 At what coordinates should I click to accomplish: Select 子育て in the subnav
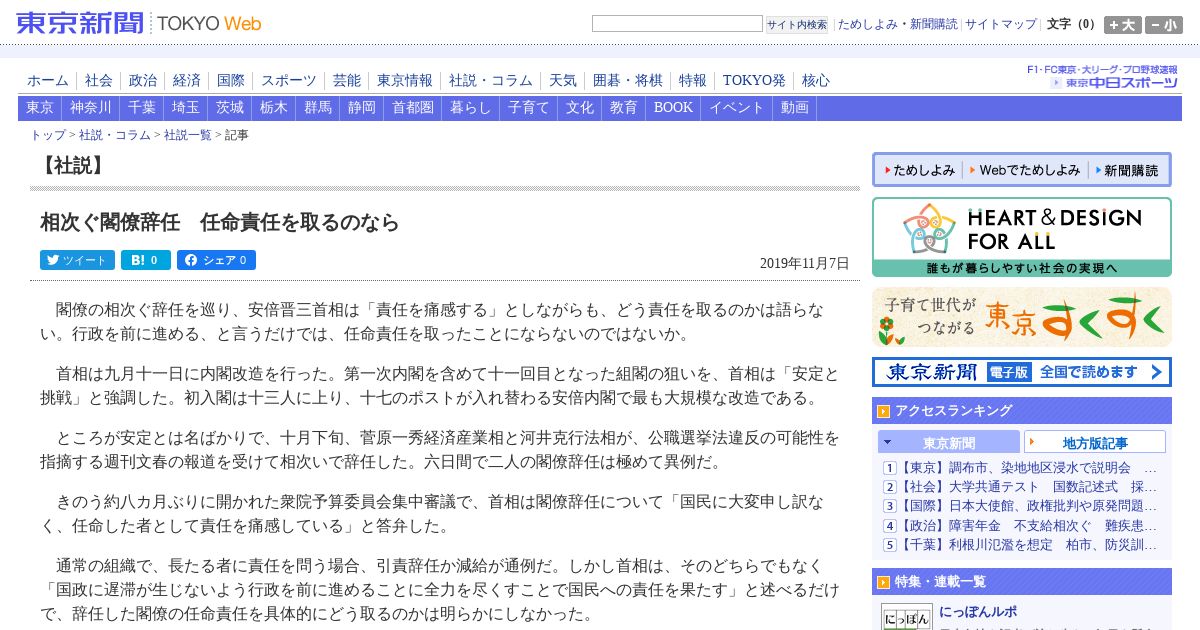529,108
